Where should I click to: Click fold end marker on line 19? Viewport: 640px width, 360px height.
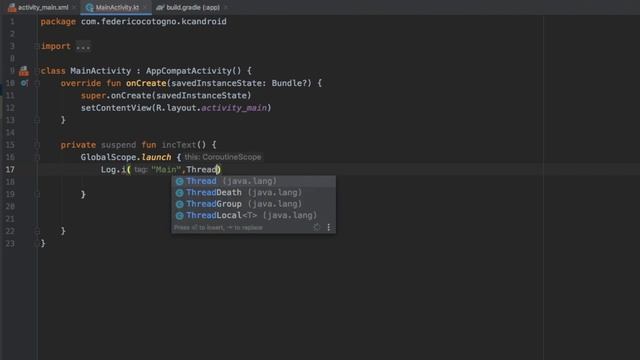37,194
